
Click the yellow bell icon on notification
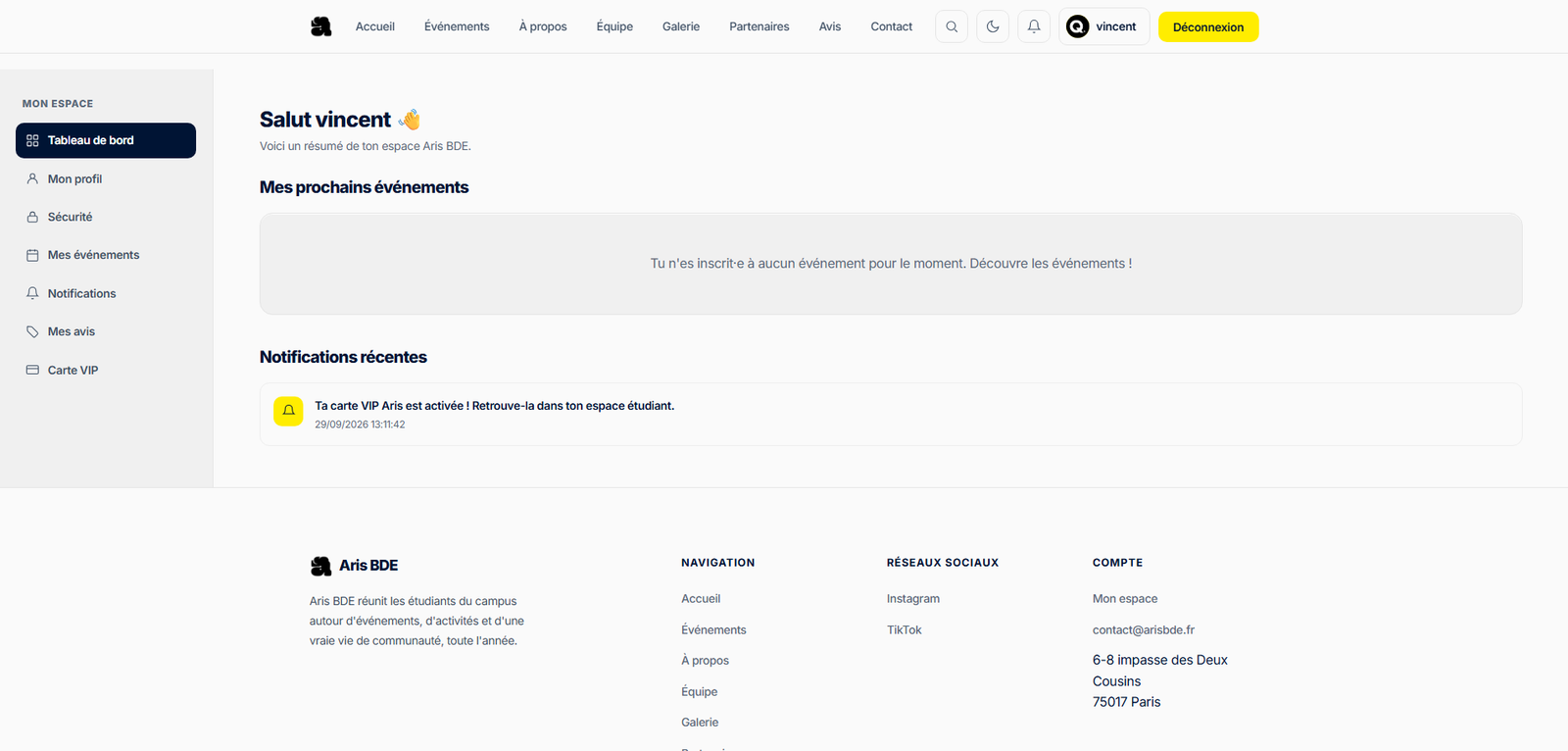pyautogui.click(x=288, y=411)
